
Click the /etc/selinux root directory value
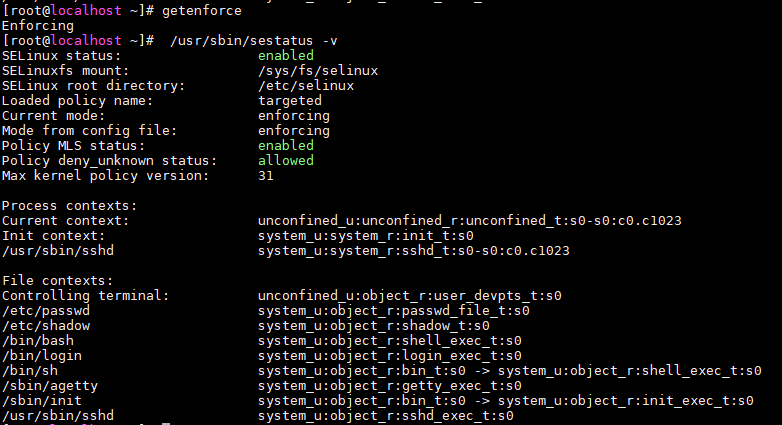tap(305, 86)
